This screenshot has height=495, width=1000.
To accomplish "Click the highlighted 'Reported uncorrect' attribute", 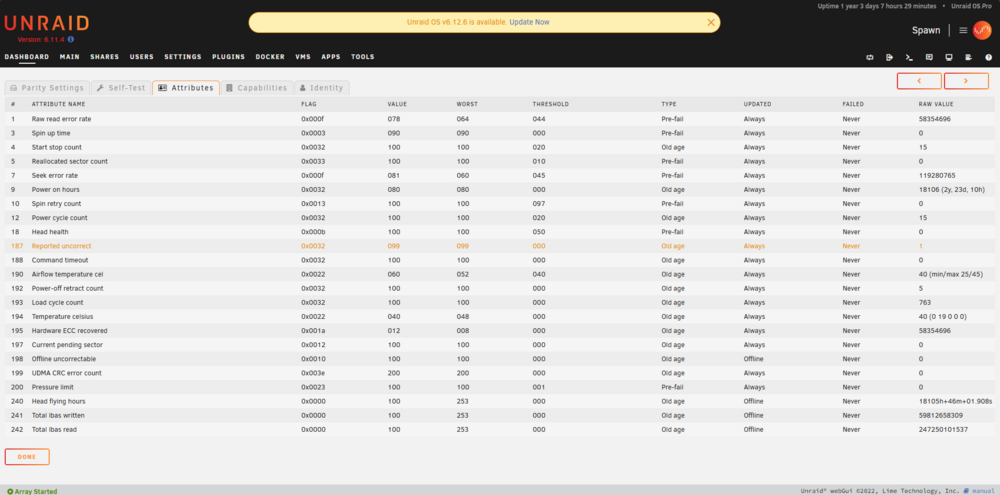I will (61, 246).
